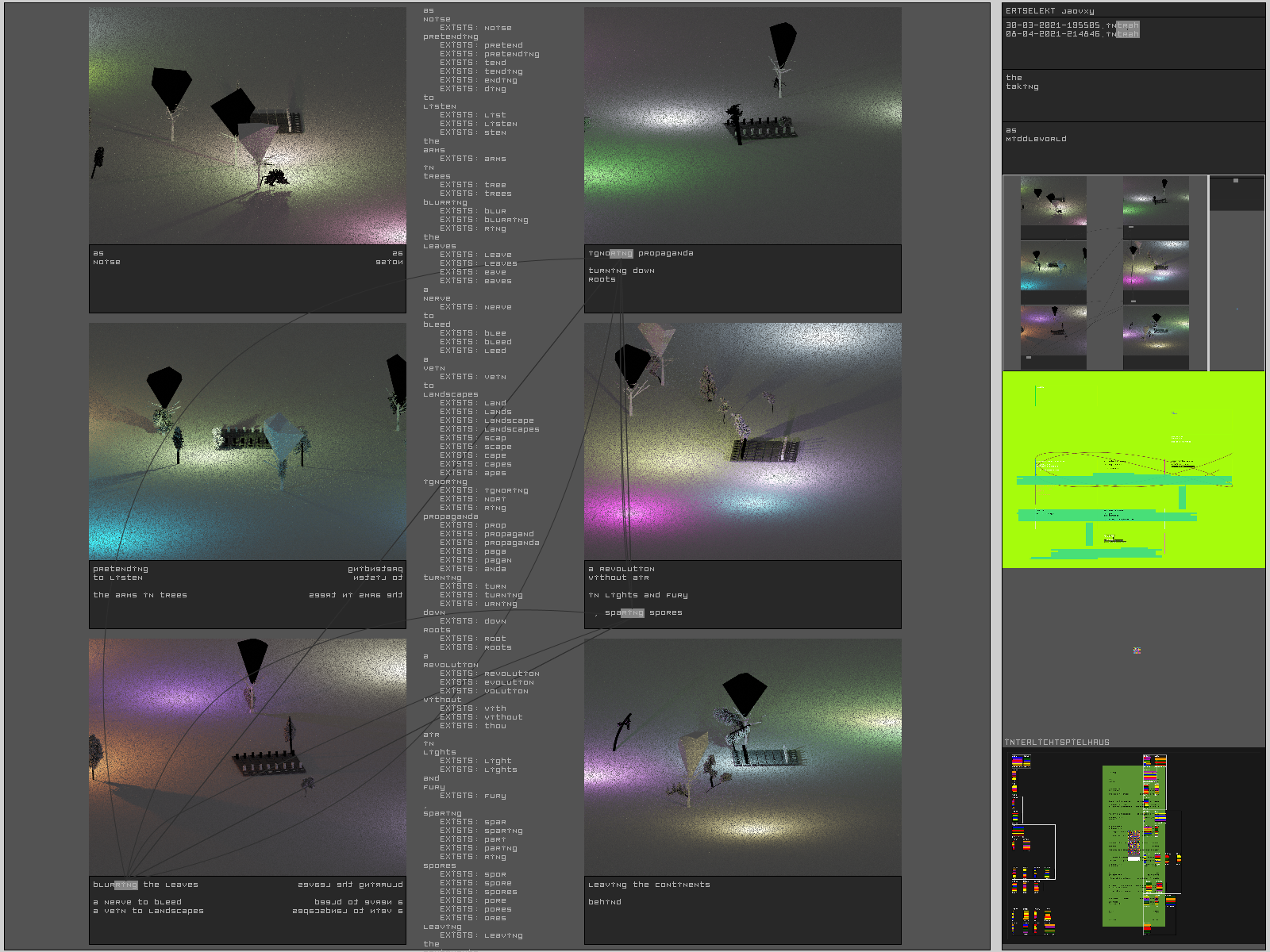Click the black kite shape in the 'ignoring propaganda' scene
The image size is (1270, 952).
tap(782, 45)
